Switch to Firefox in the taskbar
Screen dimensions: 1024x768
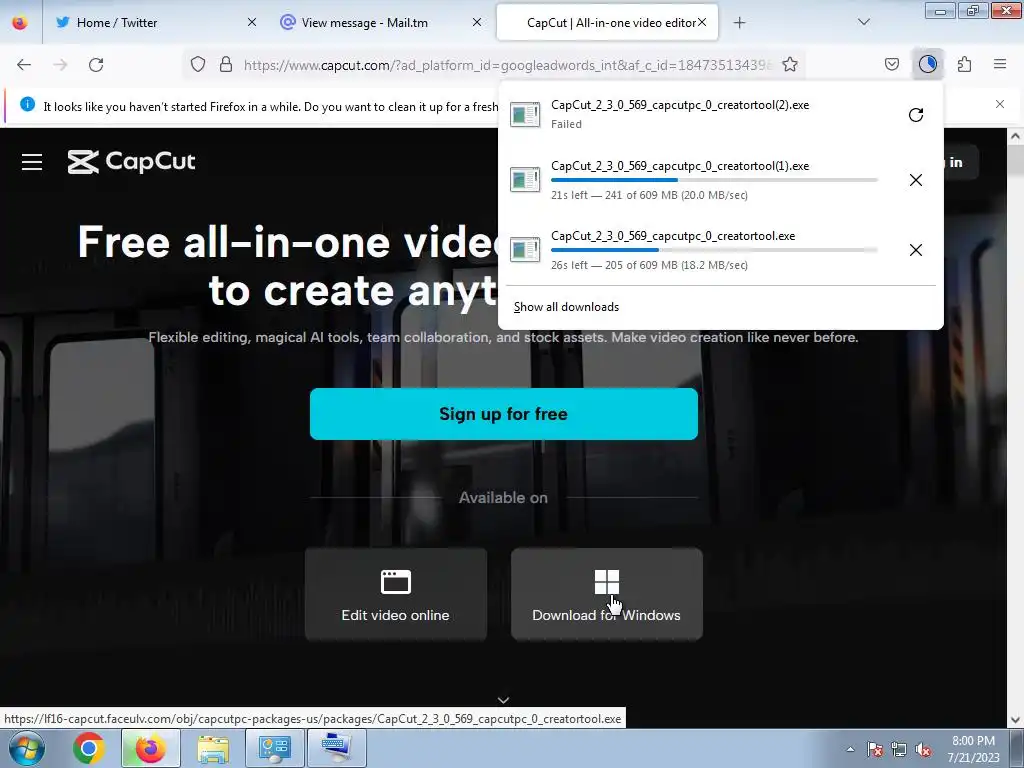tap(150, 748)
